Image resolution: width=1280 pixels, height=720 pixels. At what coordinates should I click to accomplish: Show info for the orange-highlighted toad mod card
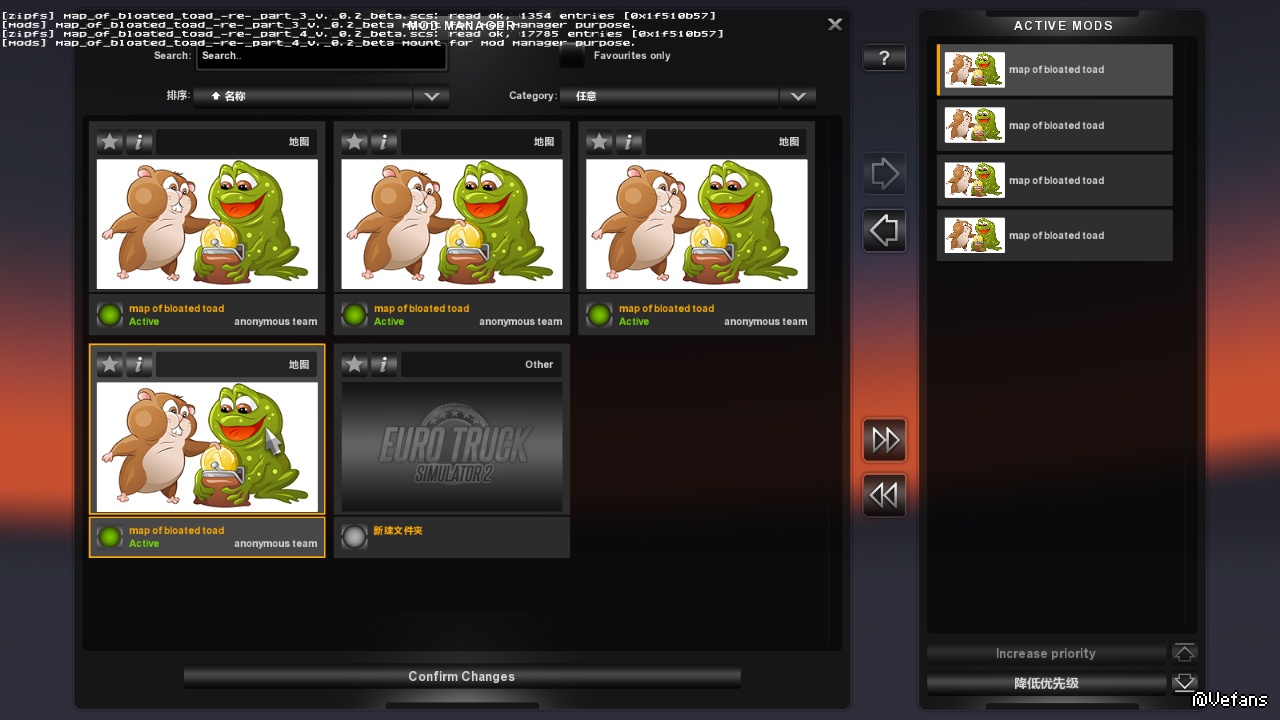[x=139, y=365]
